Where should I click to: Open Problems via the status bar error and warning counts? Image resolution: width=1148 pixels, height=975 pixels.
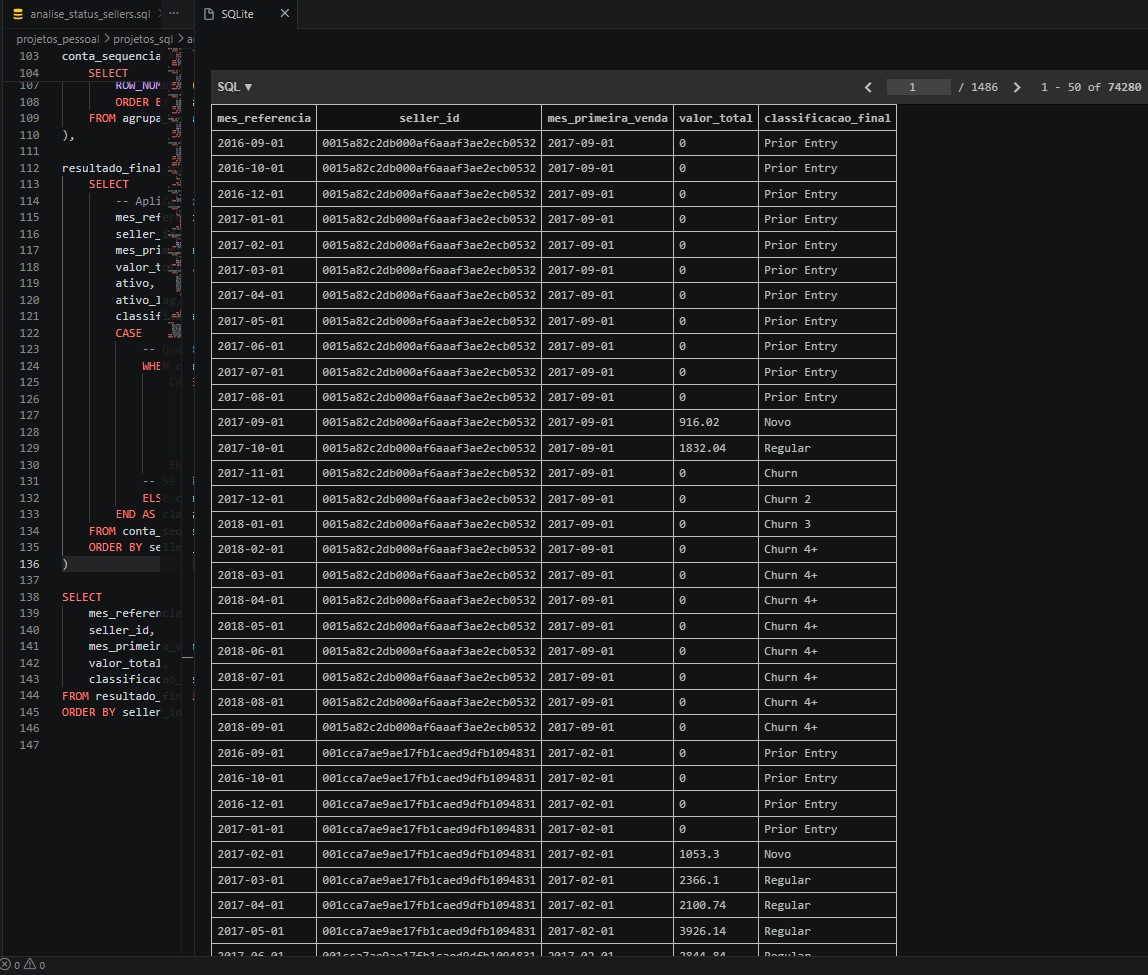click(23, 965)
